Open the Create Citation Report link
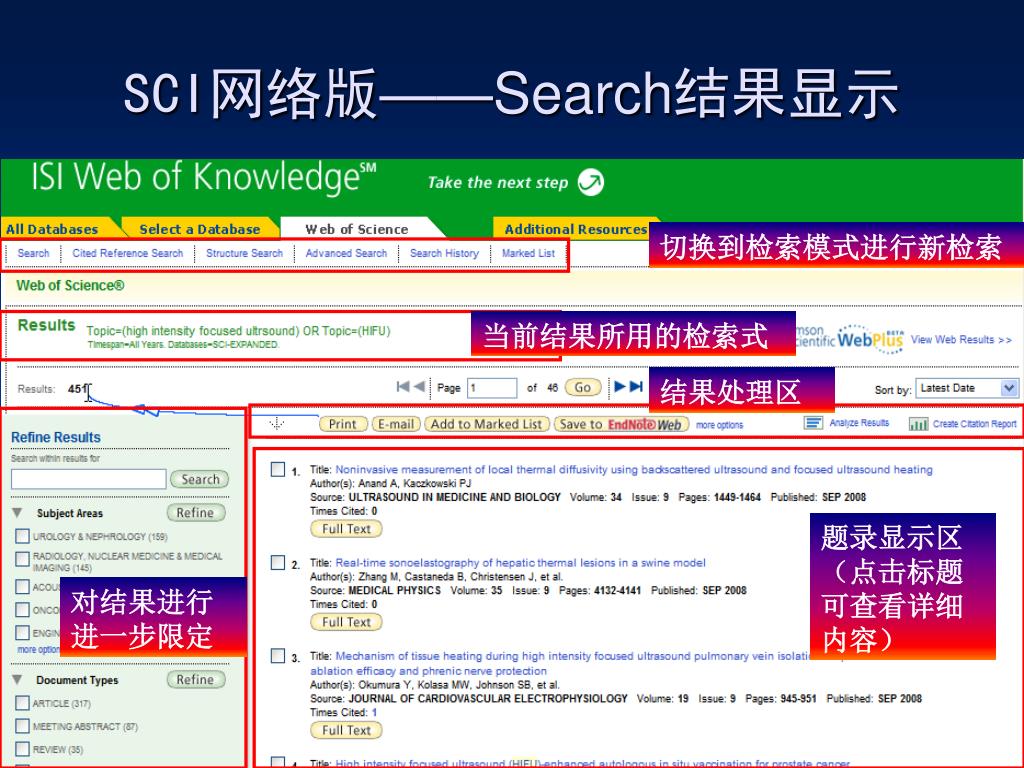 (x=974, y=424)
